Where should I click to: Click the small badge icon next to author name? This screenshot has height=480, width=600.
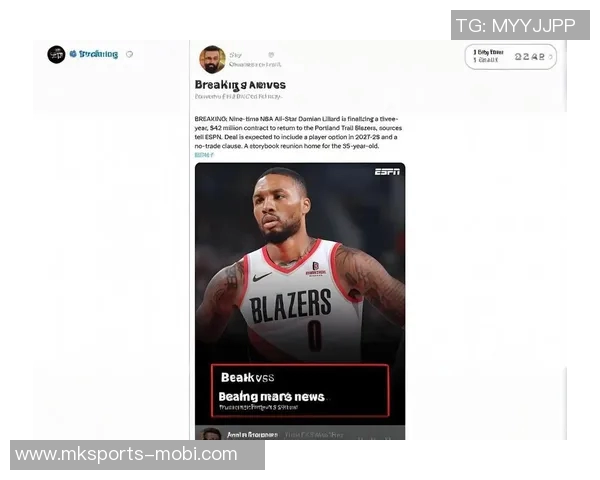coord(271,55)
